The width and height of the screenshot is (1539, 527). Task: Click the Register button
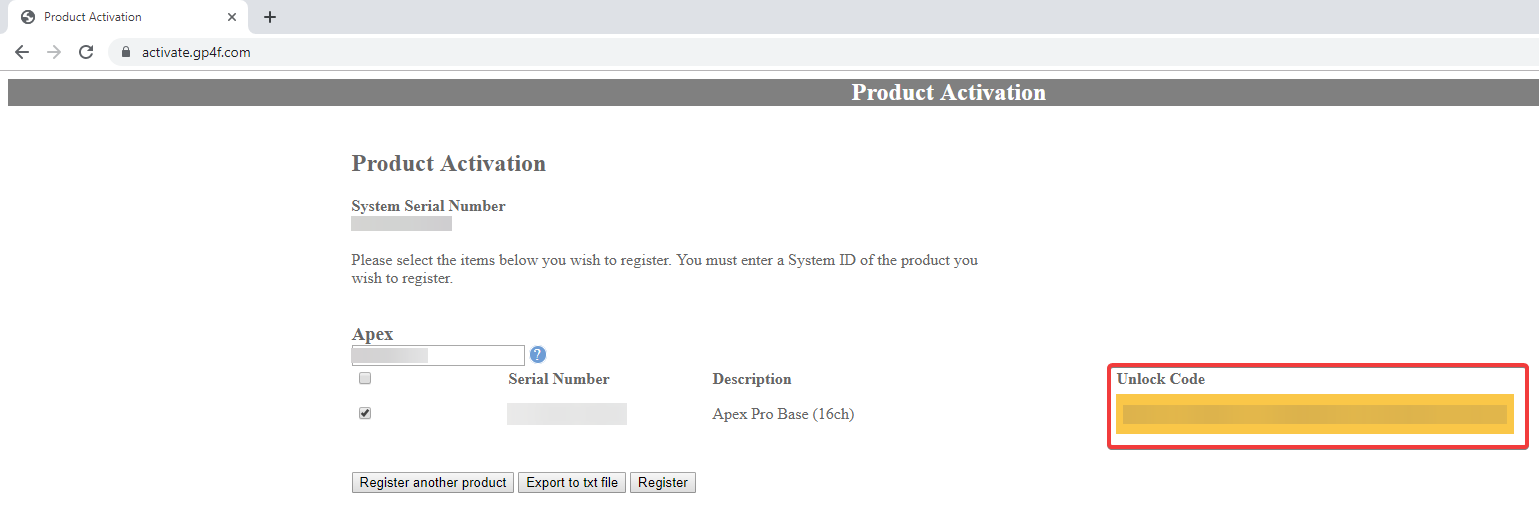pyautogui.click(x=663, y=482)
